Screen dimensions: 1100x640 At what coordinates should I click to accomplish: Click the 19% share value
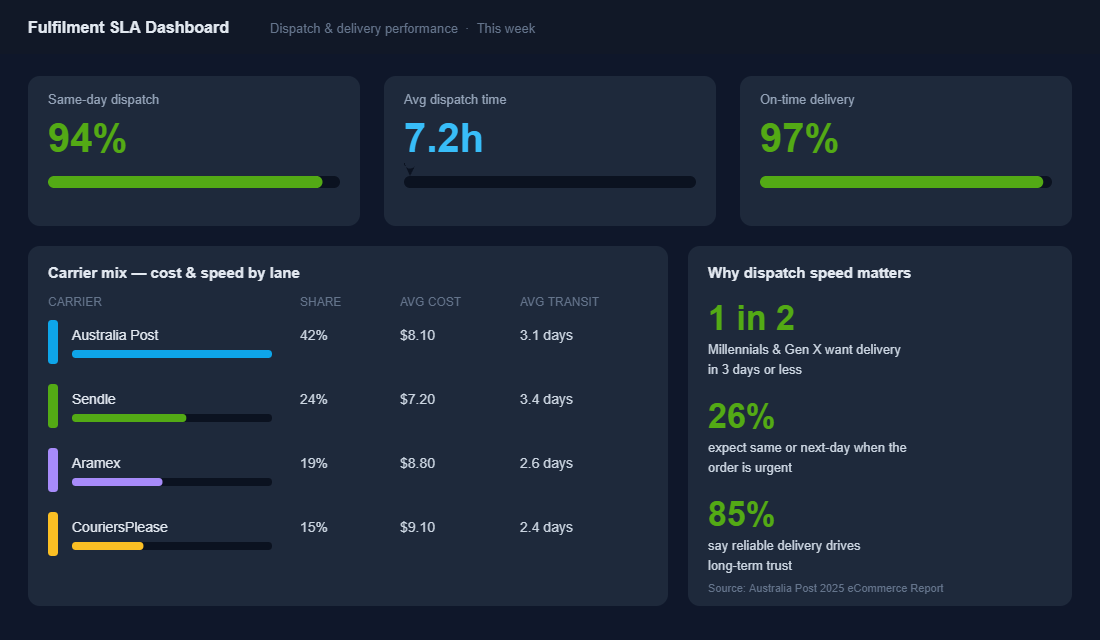314,463
